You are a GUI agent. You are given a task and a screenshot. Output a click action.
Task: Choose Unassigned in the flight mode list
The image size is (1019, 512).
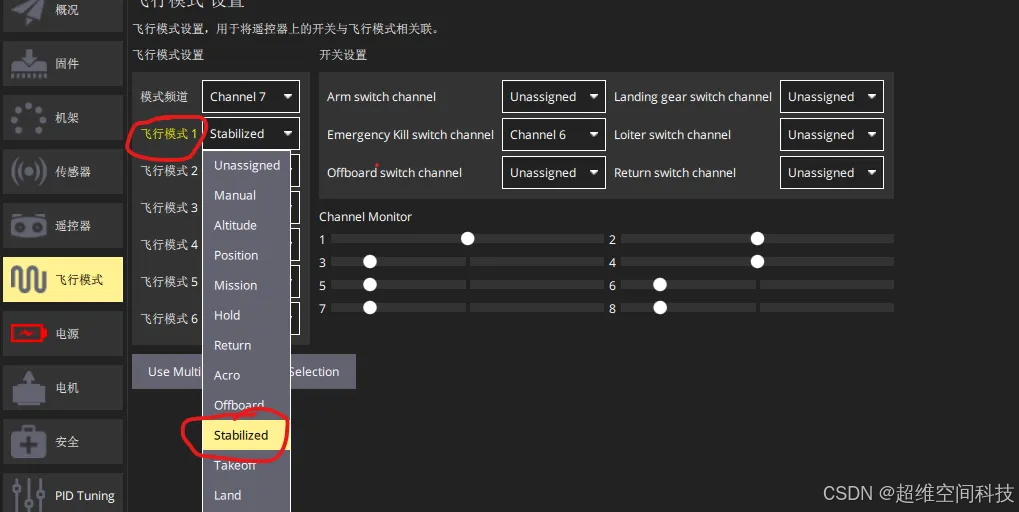(246, 165)
